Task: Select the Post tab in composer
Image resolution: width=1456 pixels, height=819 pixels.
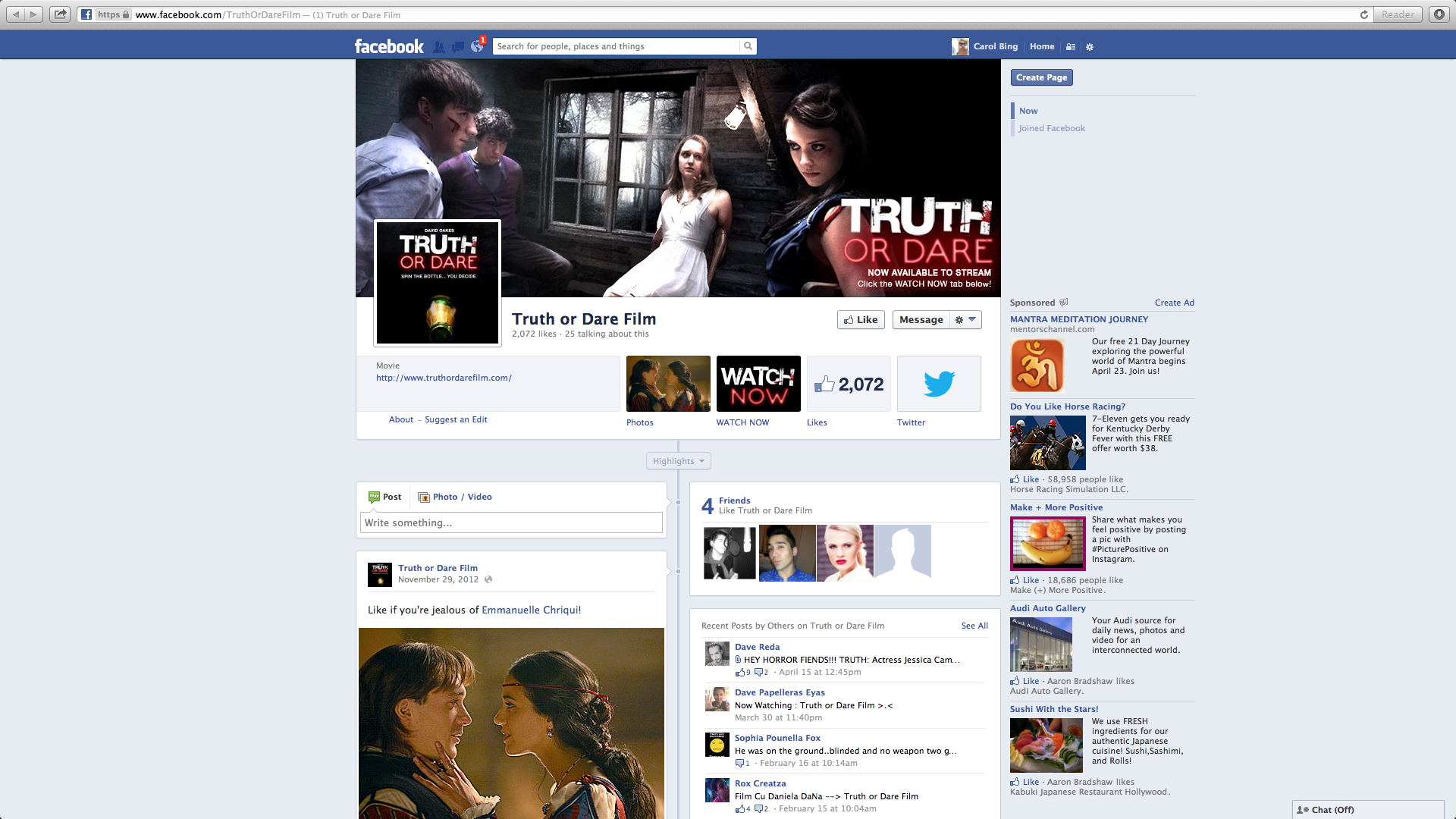Action: pos(384,497)
